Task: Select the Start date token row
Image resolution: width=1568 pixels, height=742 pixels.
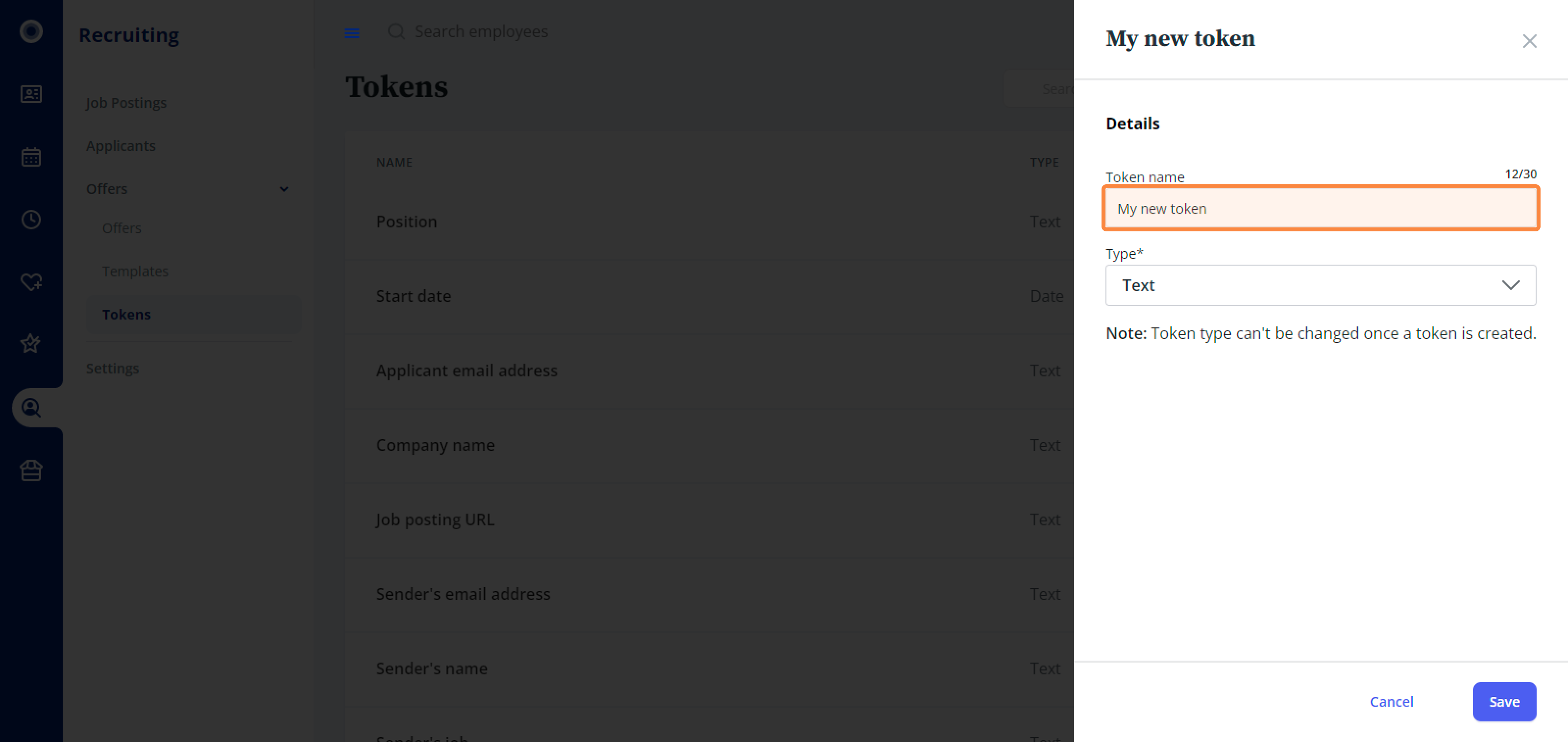Action: pyautogui.click(x=709, y=296)
